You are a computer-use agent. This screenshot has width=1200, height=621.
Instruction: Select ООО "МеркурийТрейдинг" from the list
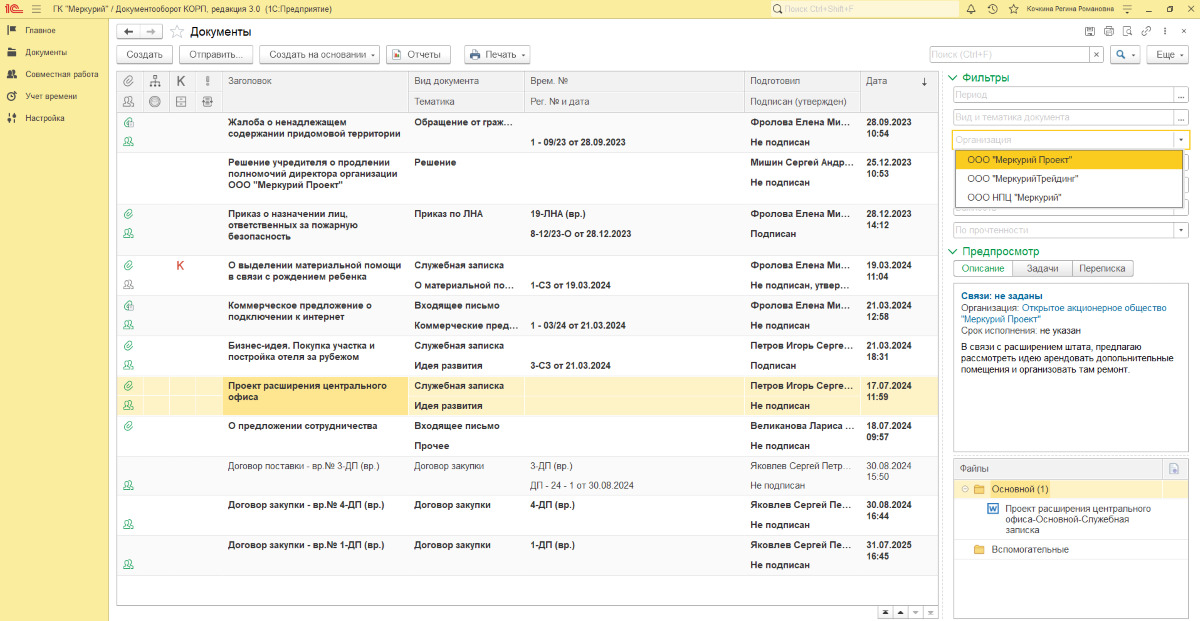click(1022, 178)
